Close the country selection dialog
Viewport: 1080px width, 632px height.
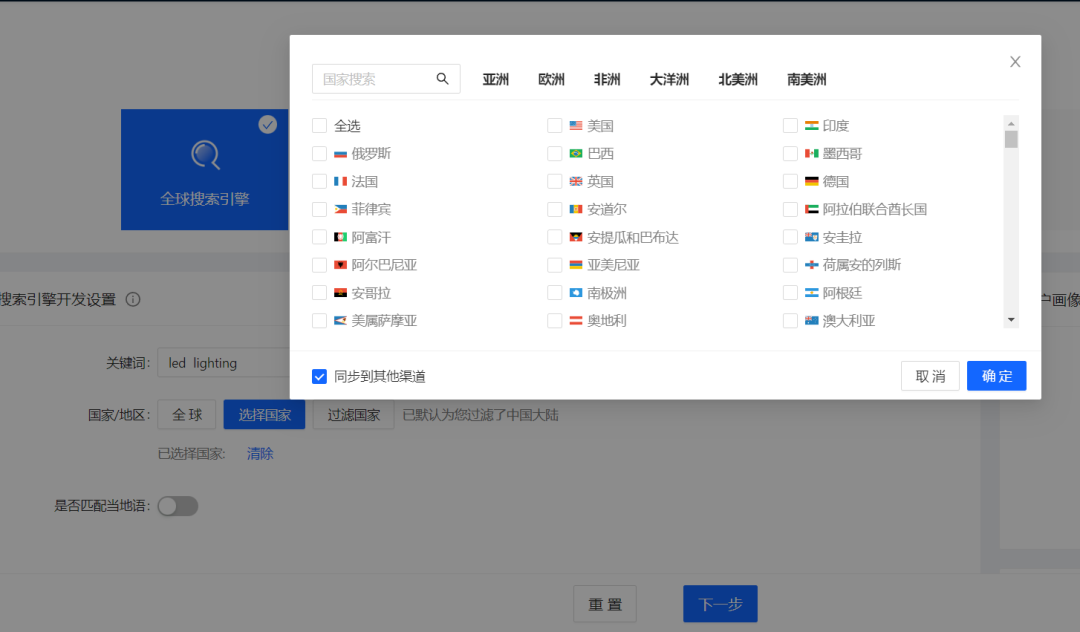coord(1015,62)
